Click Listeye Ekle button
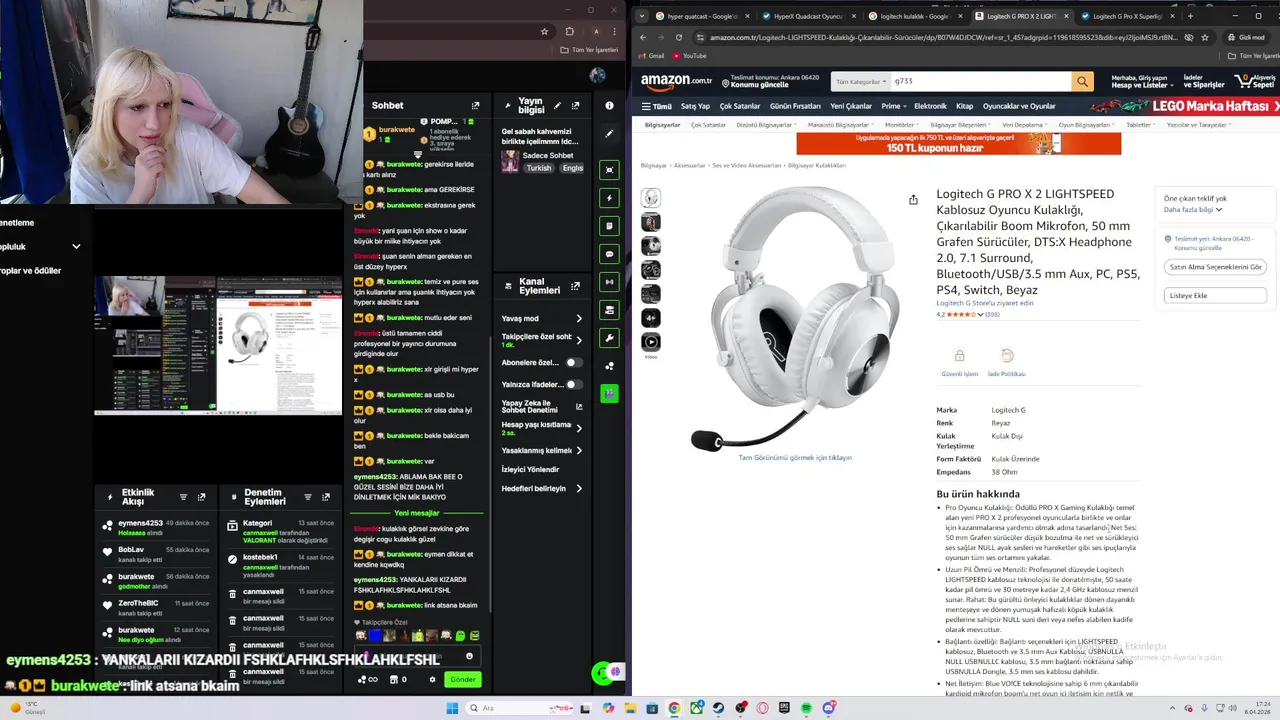Viewport: 1280px width, 720px height. point(1215,295)
